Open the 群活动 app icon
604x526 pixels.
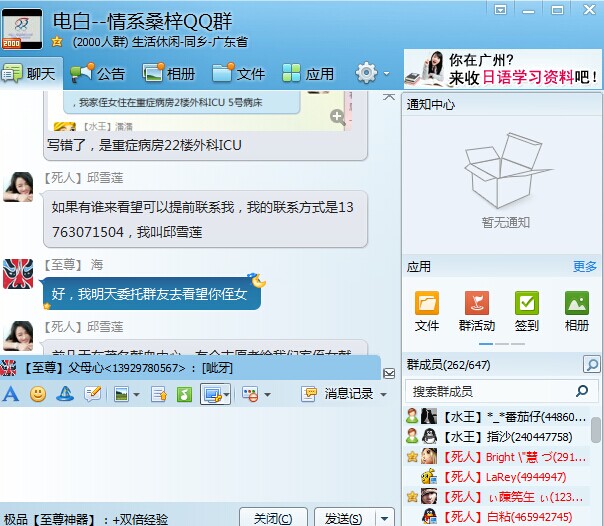(477, 310)
